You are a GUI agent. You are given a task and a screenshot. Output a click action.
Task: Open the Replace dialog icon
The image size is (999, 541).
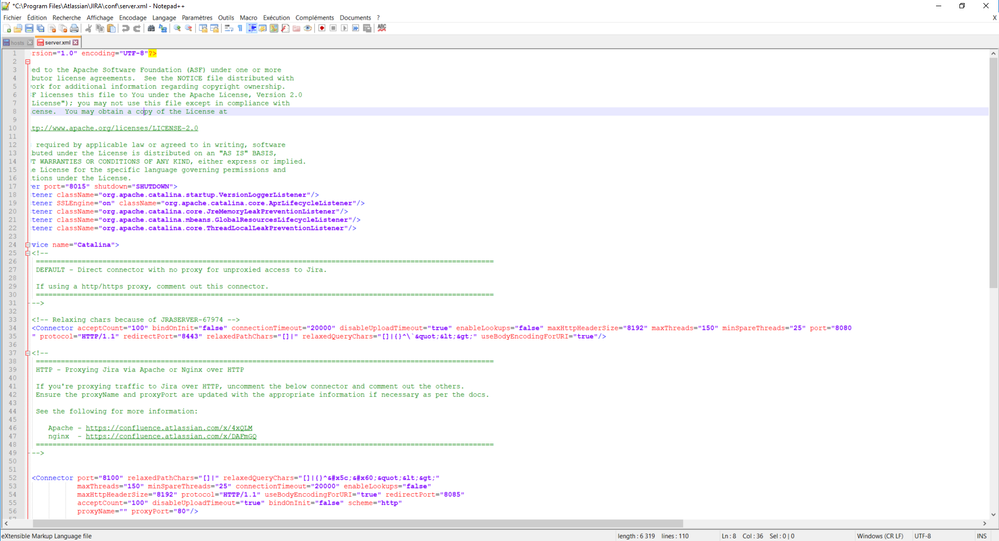[x=163, y=28]
